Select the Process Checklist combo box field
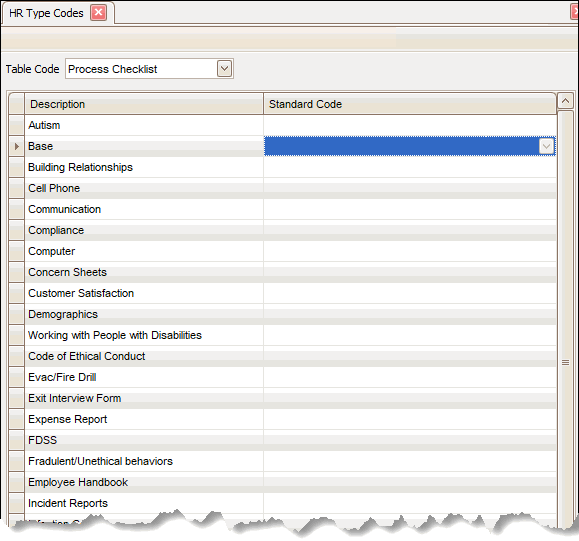The image size is (579, 541). [149, 69]
